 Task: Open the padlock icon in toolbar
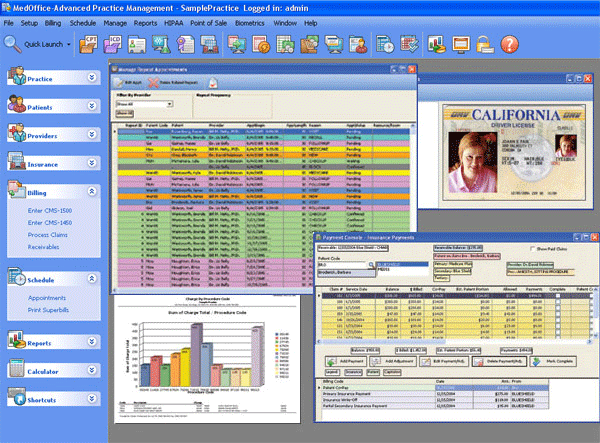pos(484,44)
